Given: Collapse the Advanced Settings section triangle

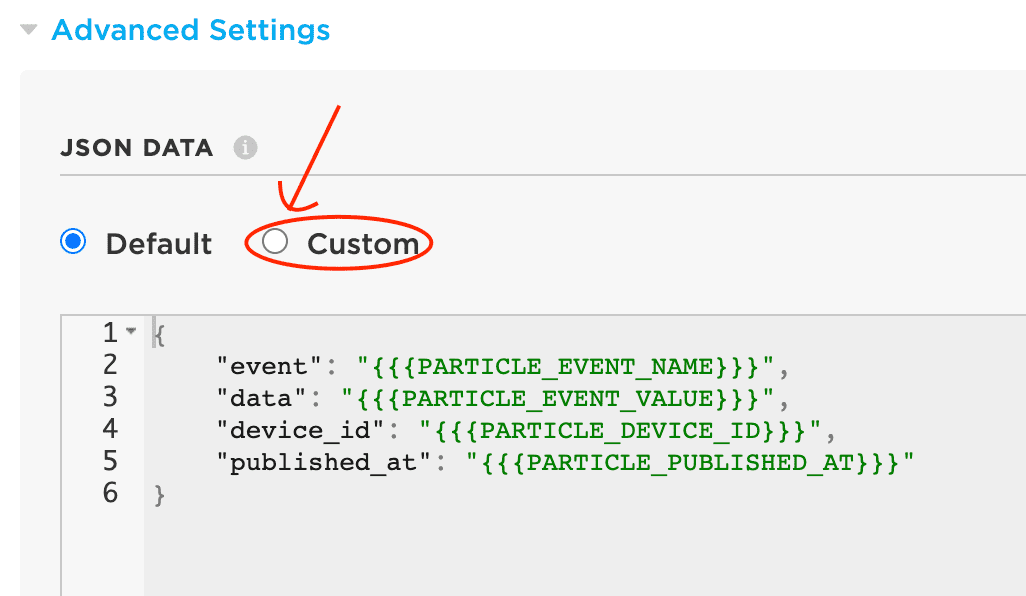Looking at the screenshot, I should click(28, 29).
